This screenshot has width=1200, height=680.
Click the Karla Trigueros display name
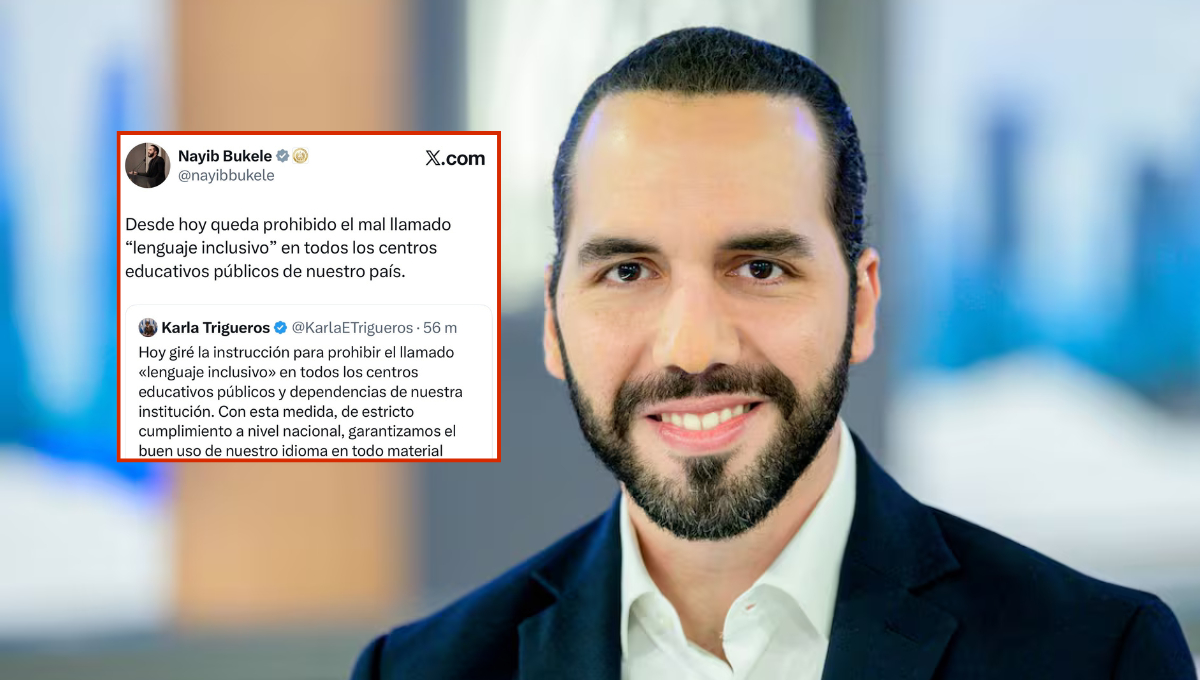215,328
